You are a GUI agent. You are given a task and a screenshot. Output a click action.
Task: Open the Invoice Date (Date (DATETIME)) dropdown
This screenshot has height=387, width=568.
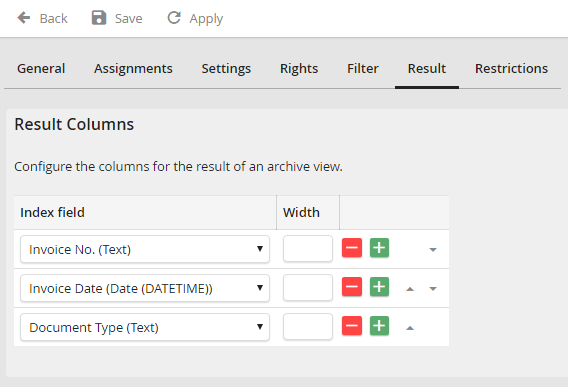[x=145, y=288]
